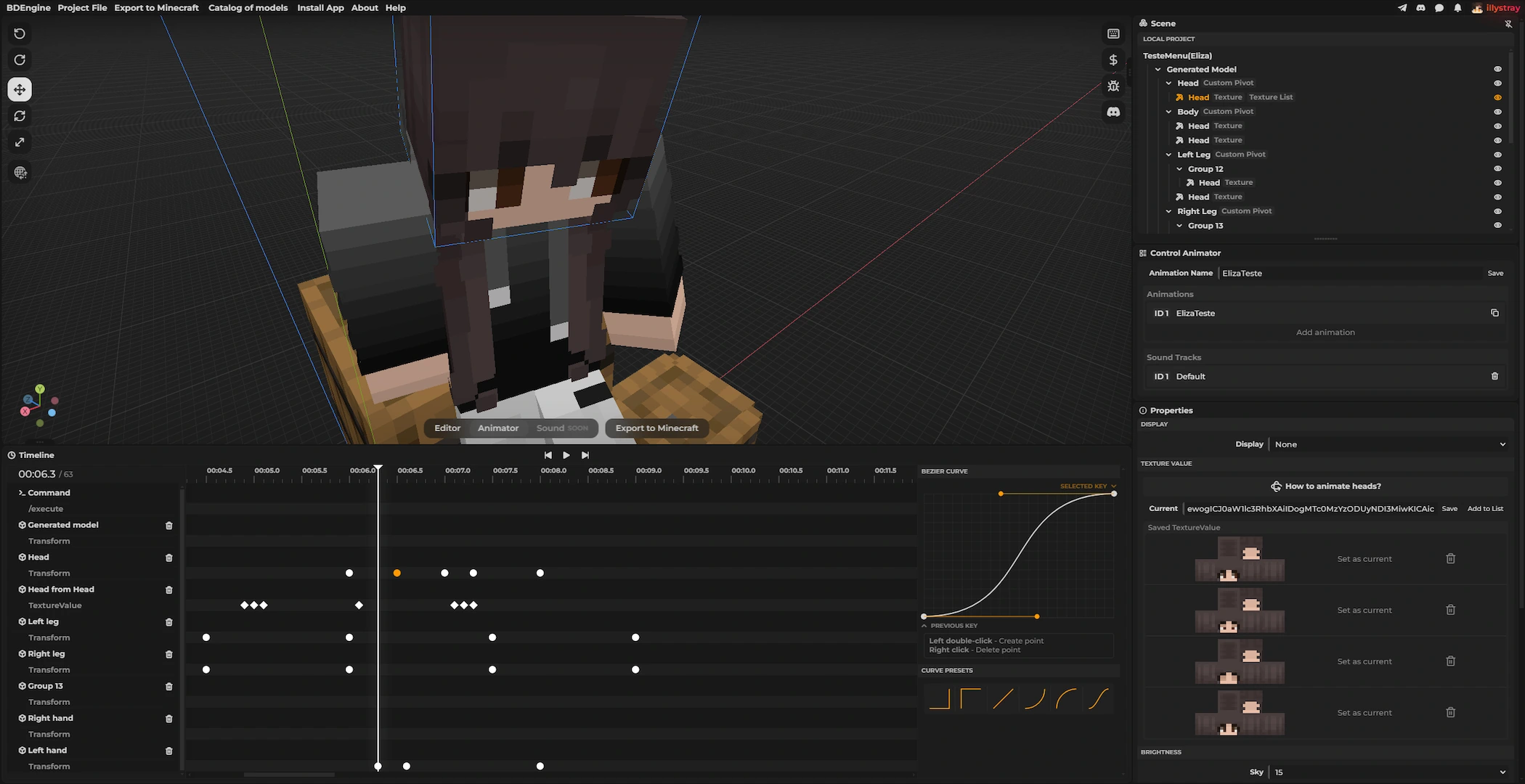This screenshot has height=784, width=1525.
Task: Hide the Generated Model via its eye toggle
Action: [x=1498, y=69]
